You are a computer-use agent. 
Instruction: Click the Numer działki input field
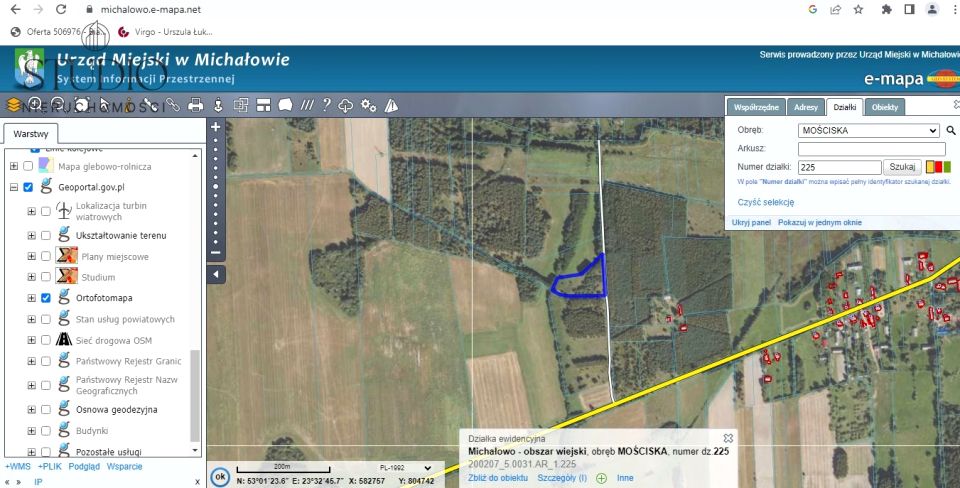point(839,167)
